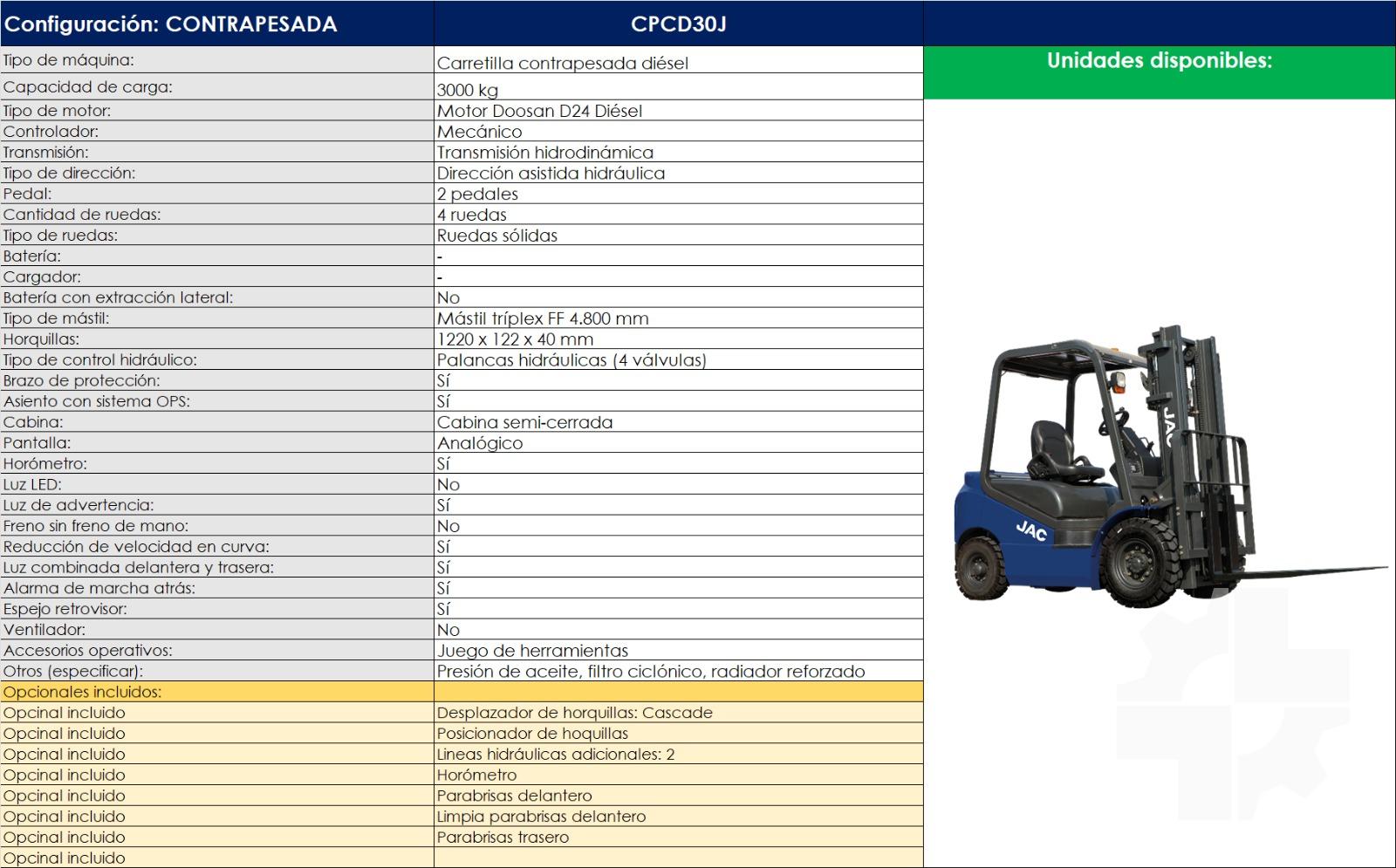Viewport: 1396px width, 868px height.
Task: Select the CPCD30J model header cell
Action: (678, 24)
